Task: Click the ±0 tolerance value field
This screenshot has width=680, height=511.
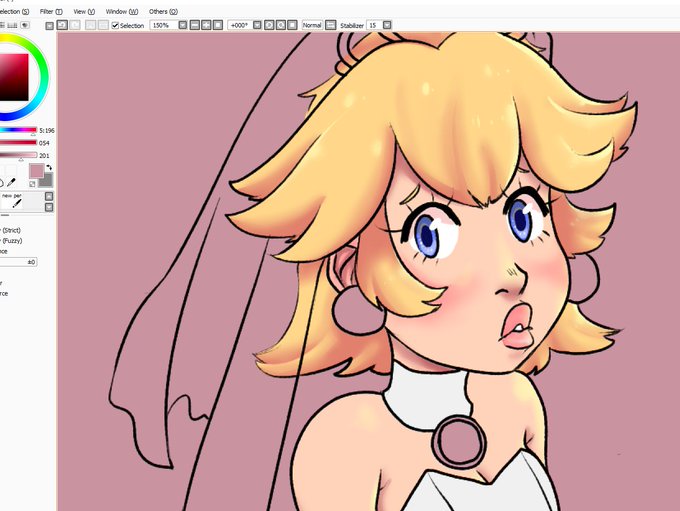Action: pos(18,262)
